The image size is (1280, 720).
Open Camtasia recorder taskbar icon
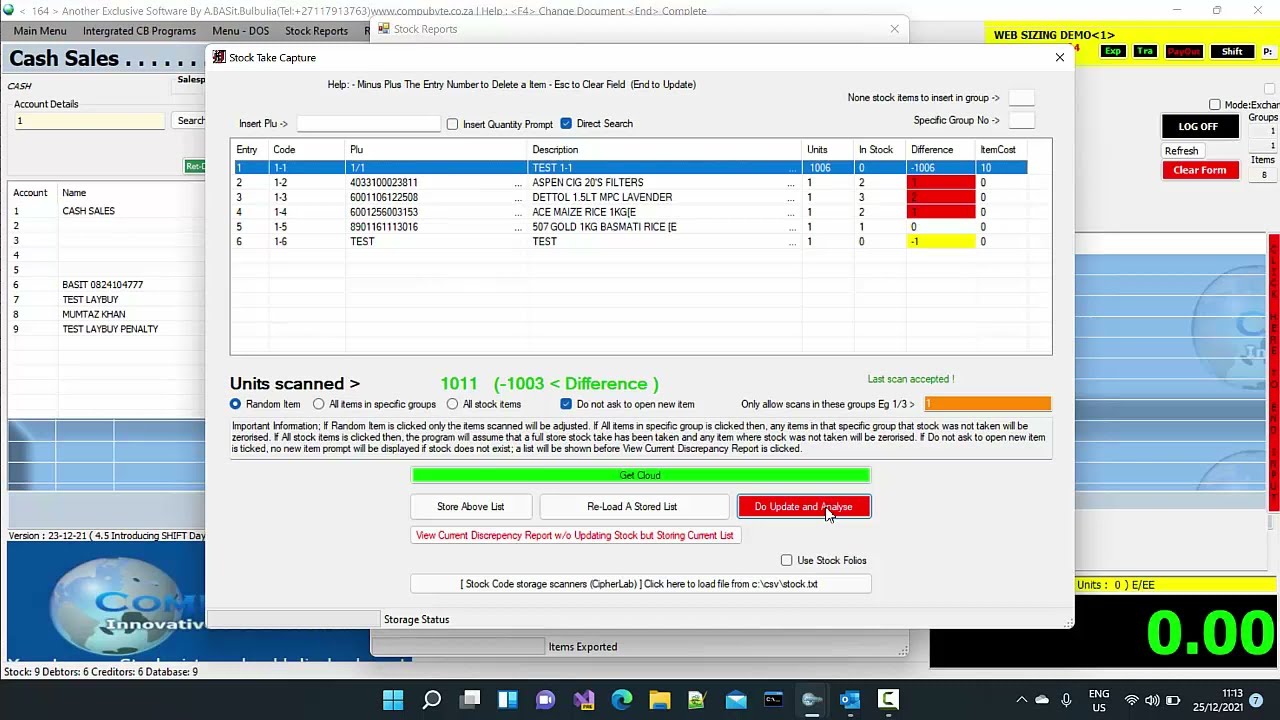click(x=888, y=699)
